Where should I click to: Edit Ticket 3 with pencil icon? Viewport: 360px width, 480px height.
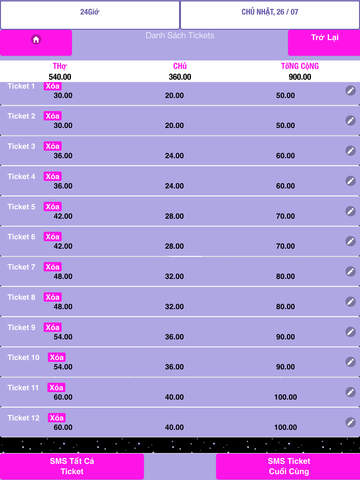350,151
